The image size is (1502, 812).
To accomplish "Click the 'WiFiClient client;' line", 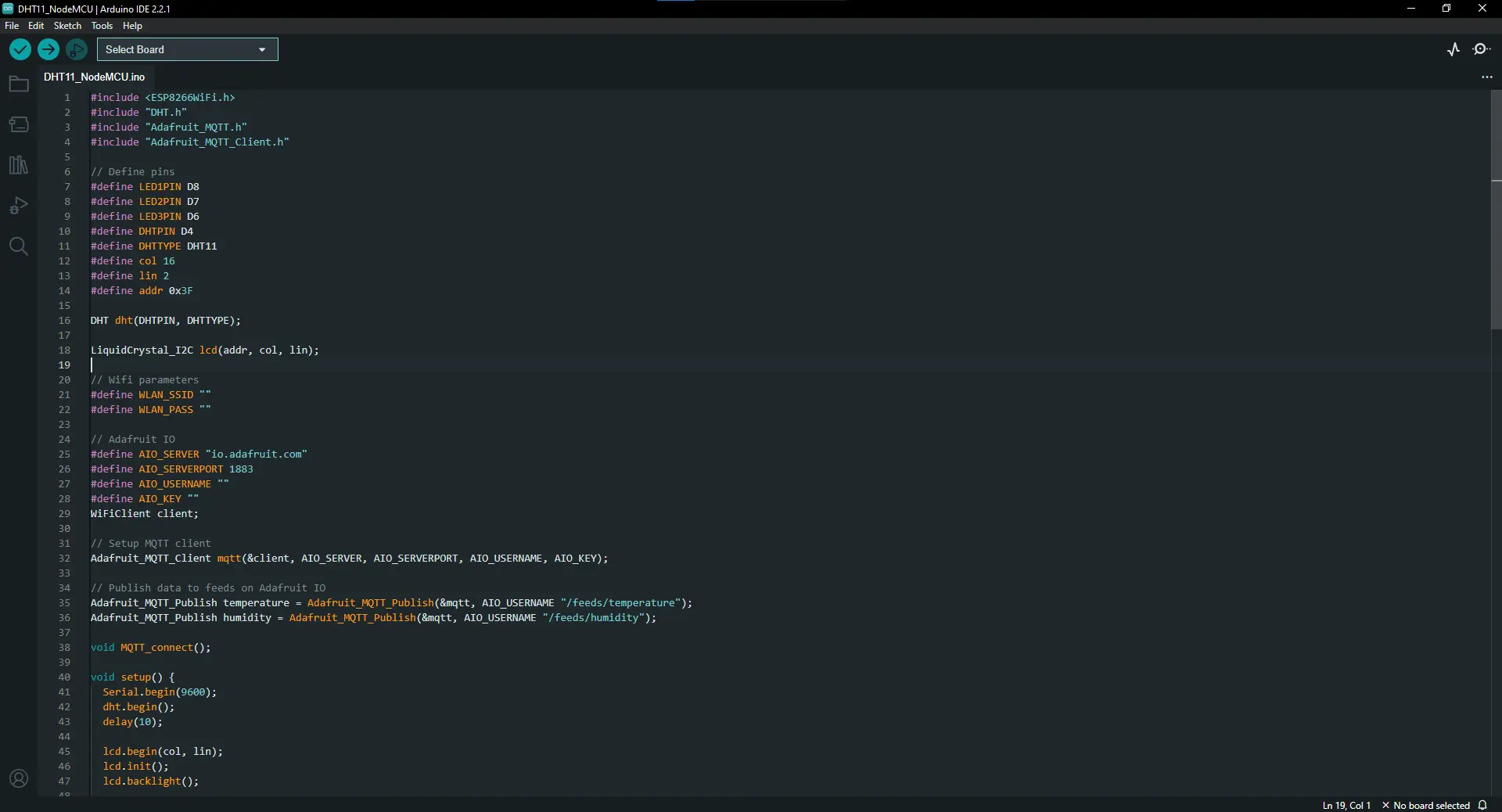I will point(145,514).
